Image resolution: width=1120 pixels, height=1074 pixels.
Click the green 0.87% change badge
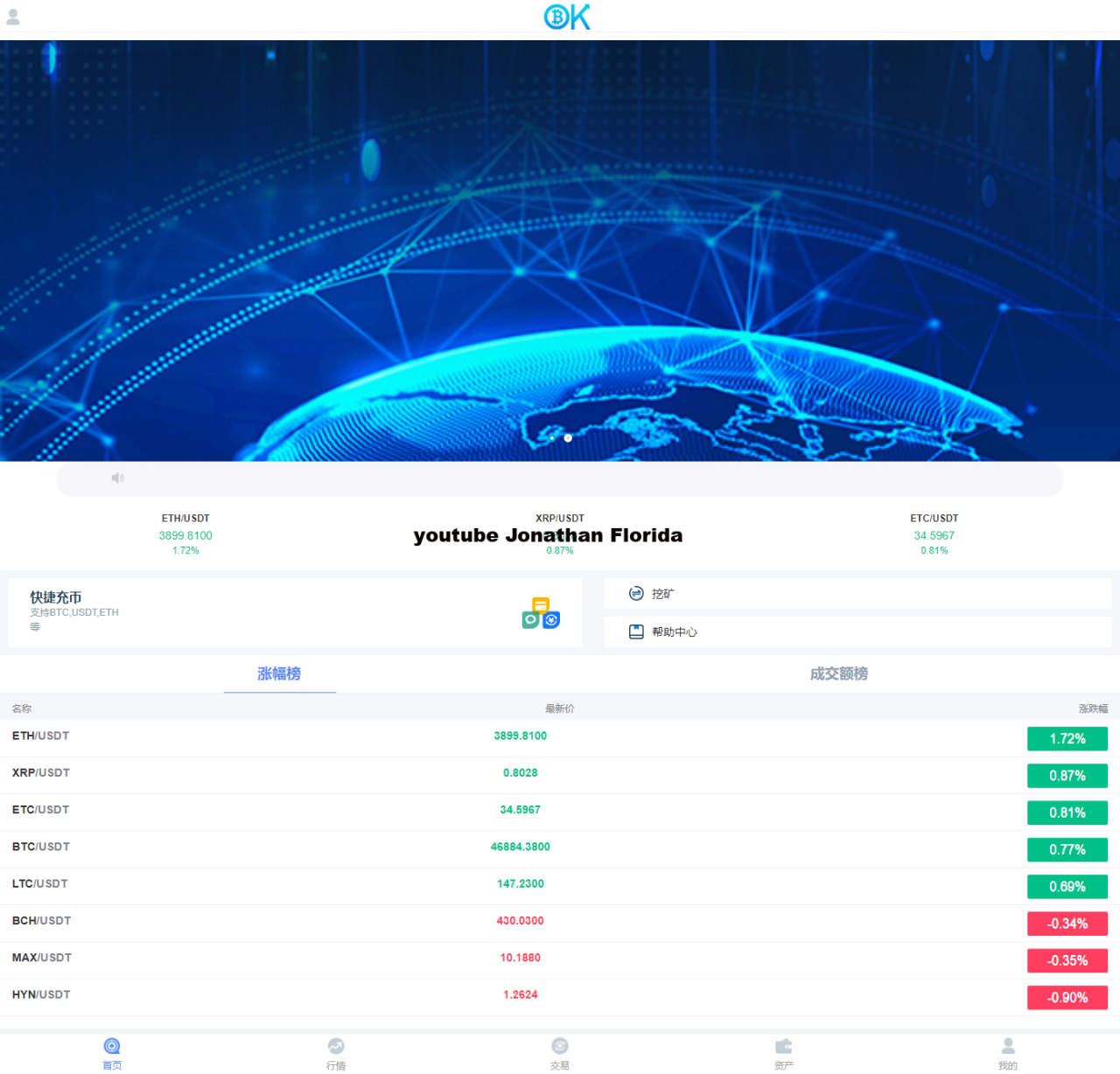pyautogui.click(x=1067, y=776)
